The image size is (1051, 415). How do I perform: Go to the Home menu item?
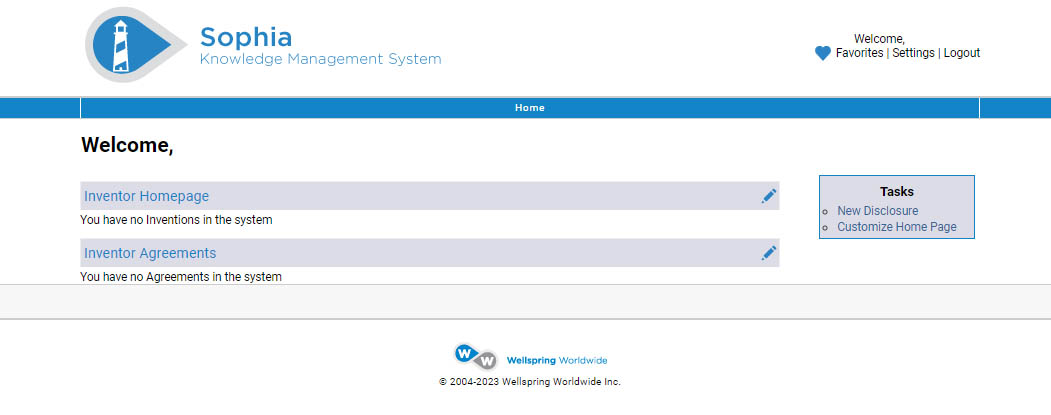coord(529,108)
